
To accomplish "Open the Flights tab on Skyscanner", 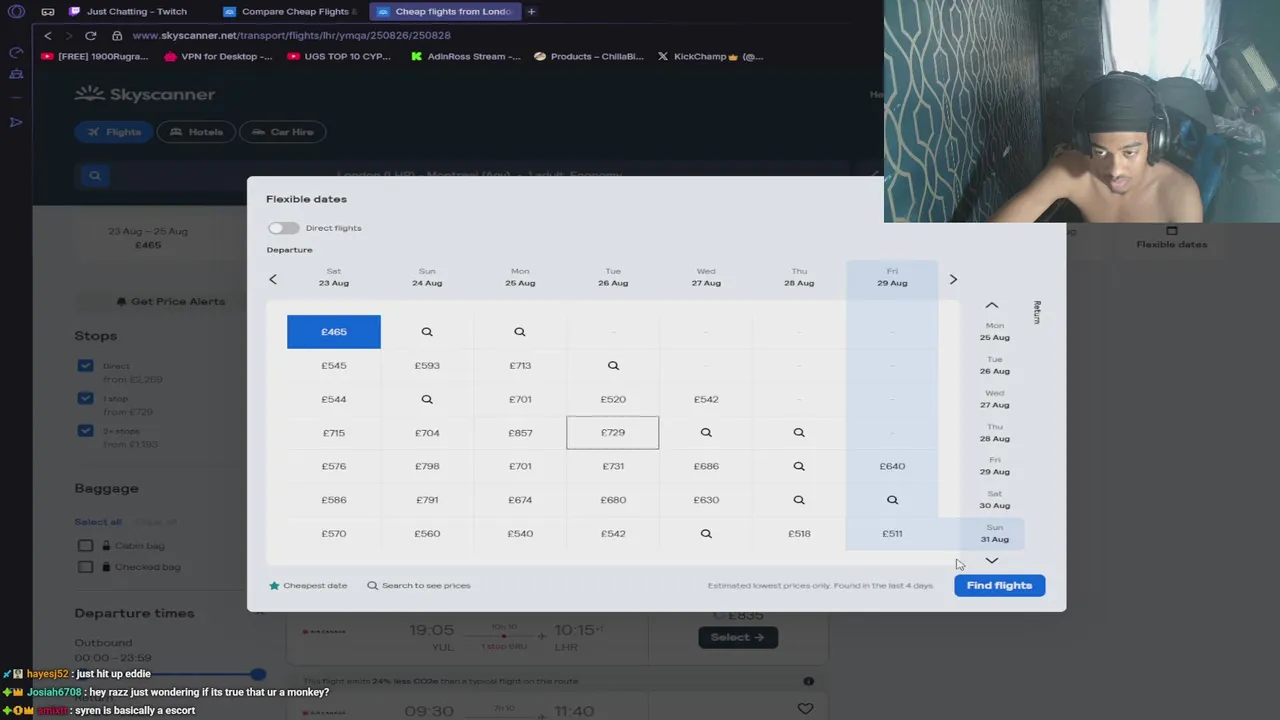I will click(x=114, y=132).
